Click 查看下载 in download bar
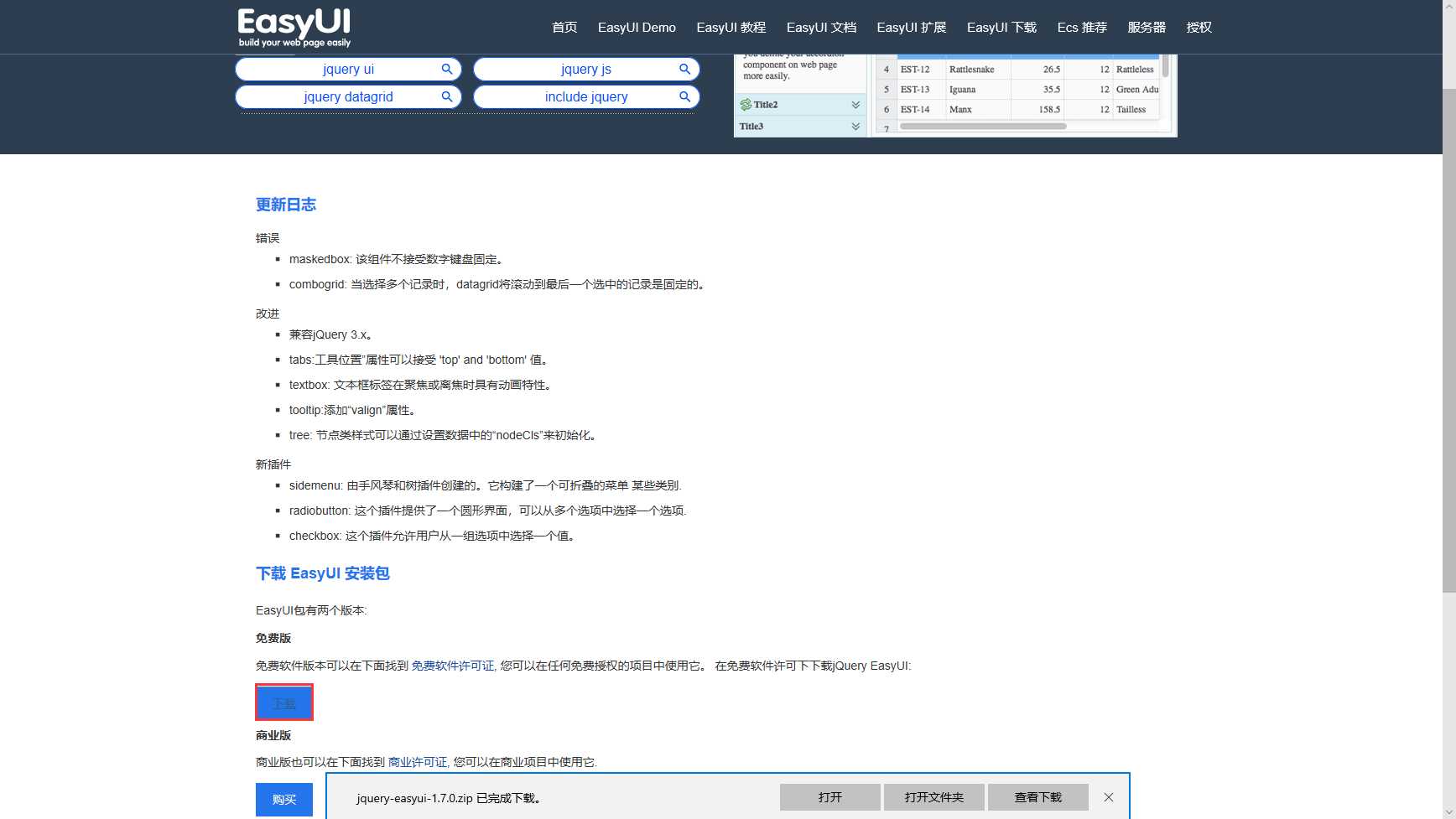The image size is (1456, 819). pos(1038,797)
